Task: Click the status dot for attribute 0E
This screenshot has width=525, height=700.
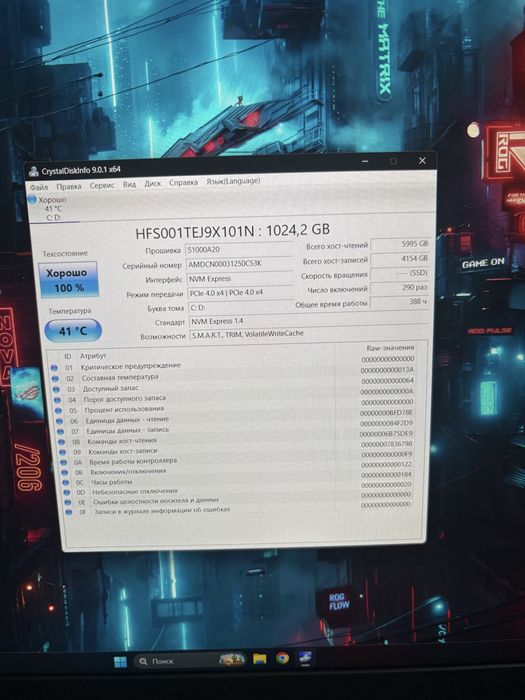Action: point(68,502)
